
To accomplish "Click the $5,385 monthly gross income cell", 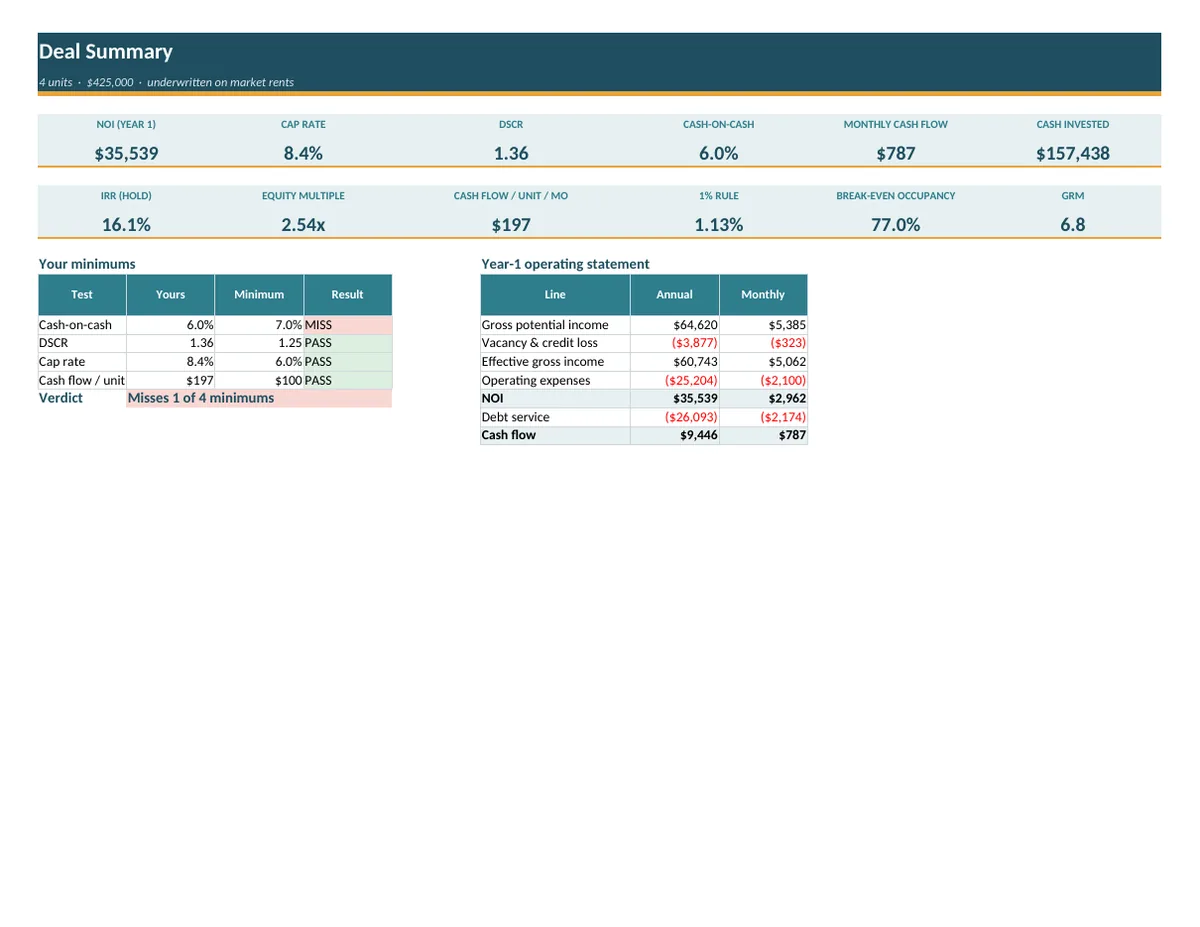I will point(763,325).
